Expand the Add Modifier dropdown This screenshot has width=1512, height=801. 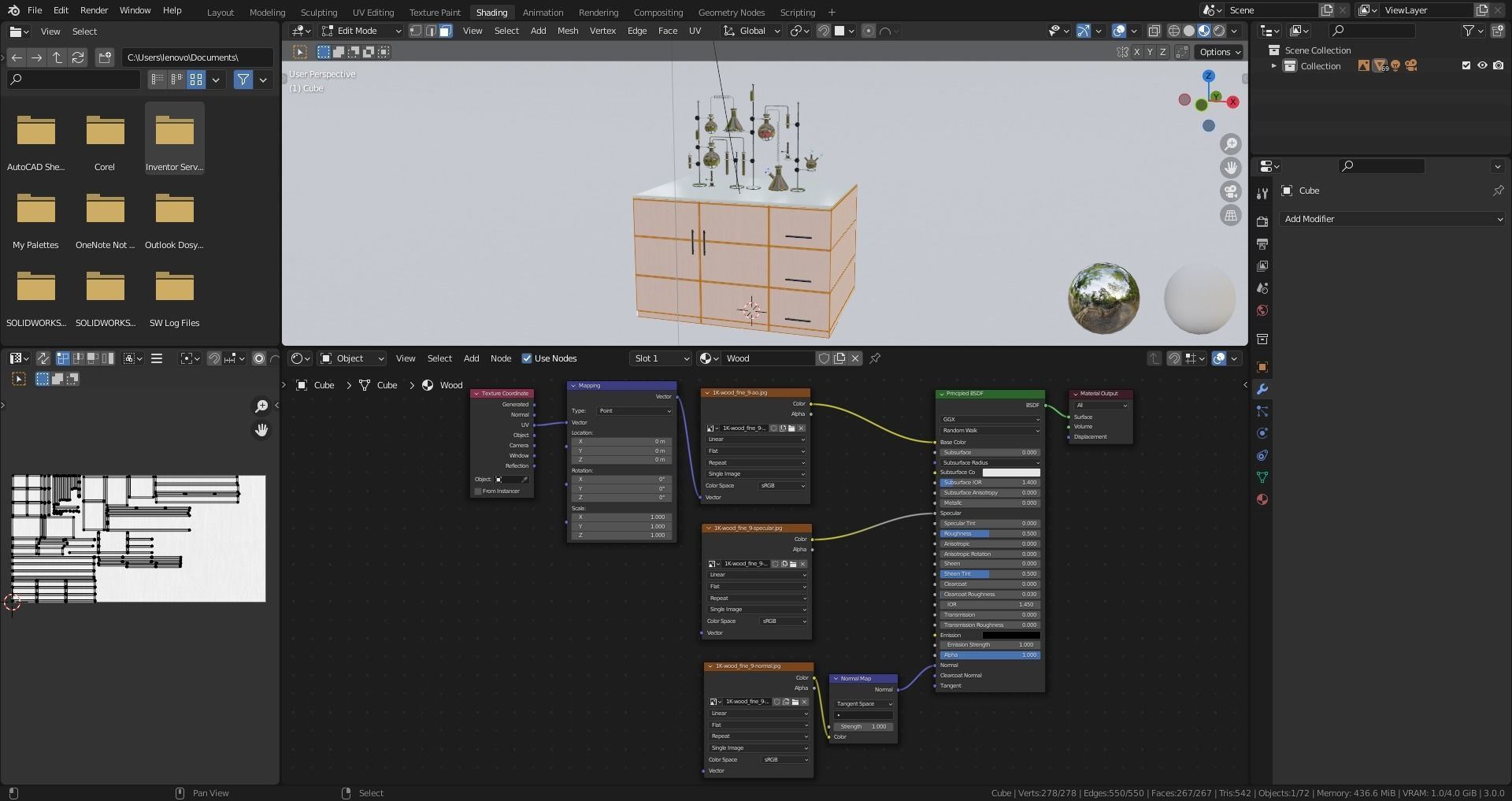pyautogui.click(x=1392, y=219)
